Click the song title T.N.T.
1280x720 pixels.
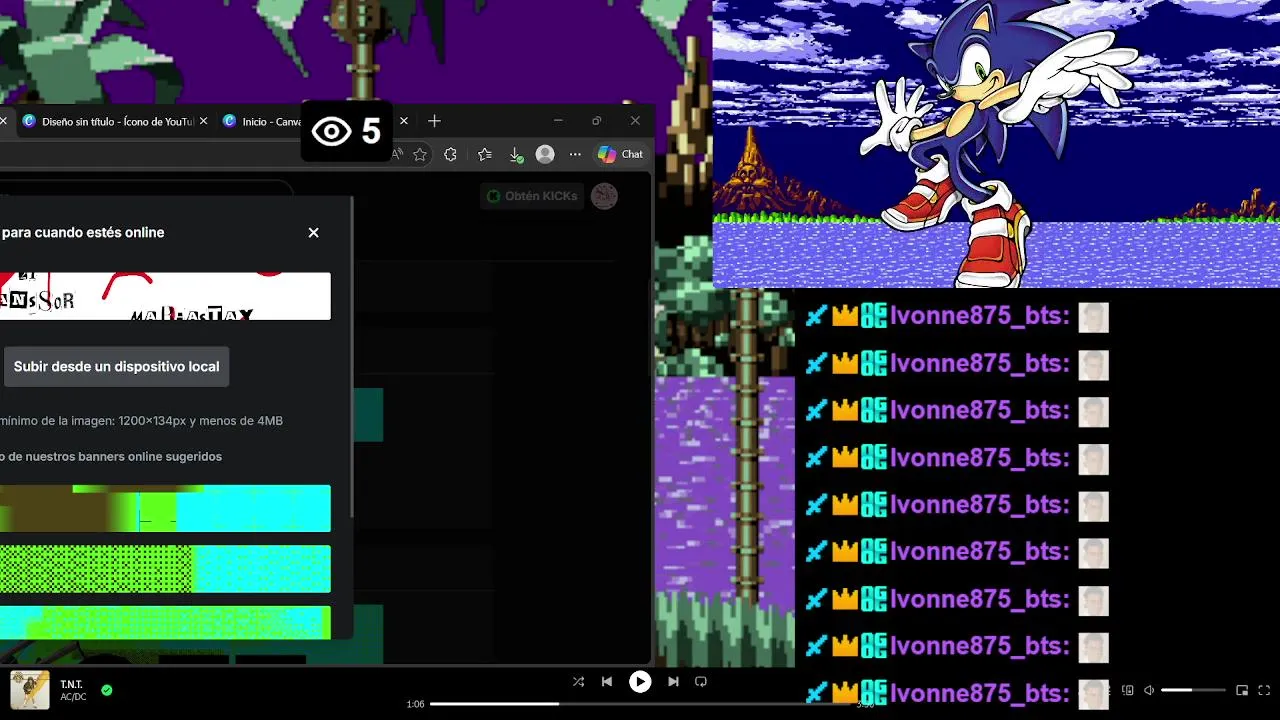(70, 684)
